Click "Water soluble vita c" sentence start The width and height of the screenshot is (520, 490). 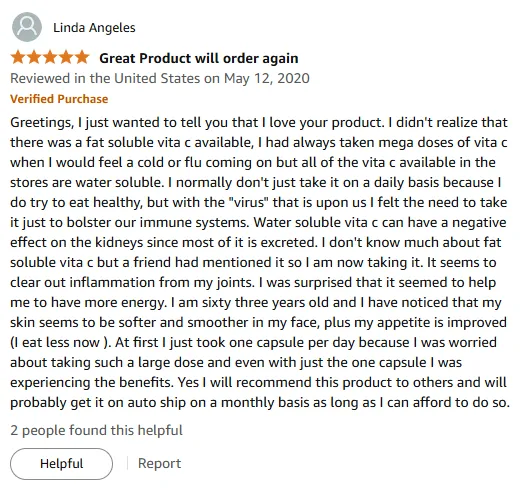click(x=316, y=222)
